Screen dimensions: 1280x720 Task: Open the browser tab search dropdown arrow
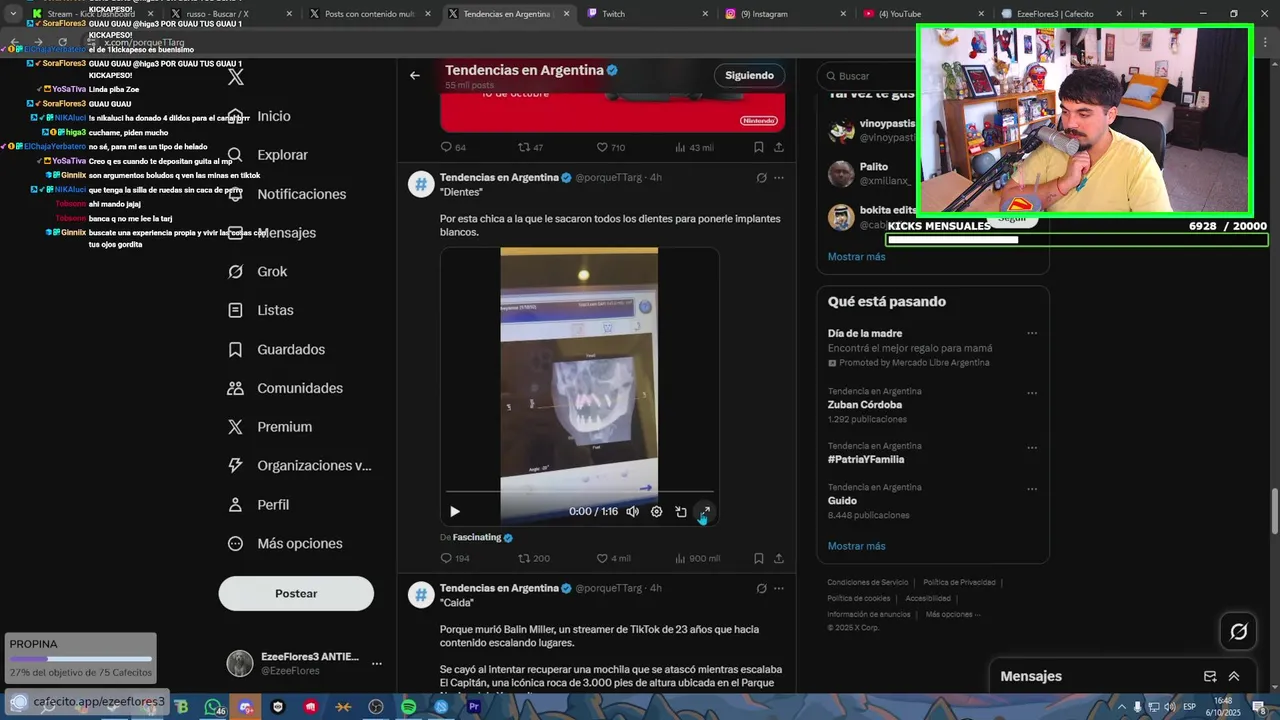tap(13, 14)
